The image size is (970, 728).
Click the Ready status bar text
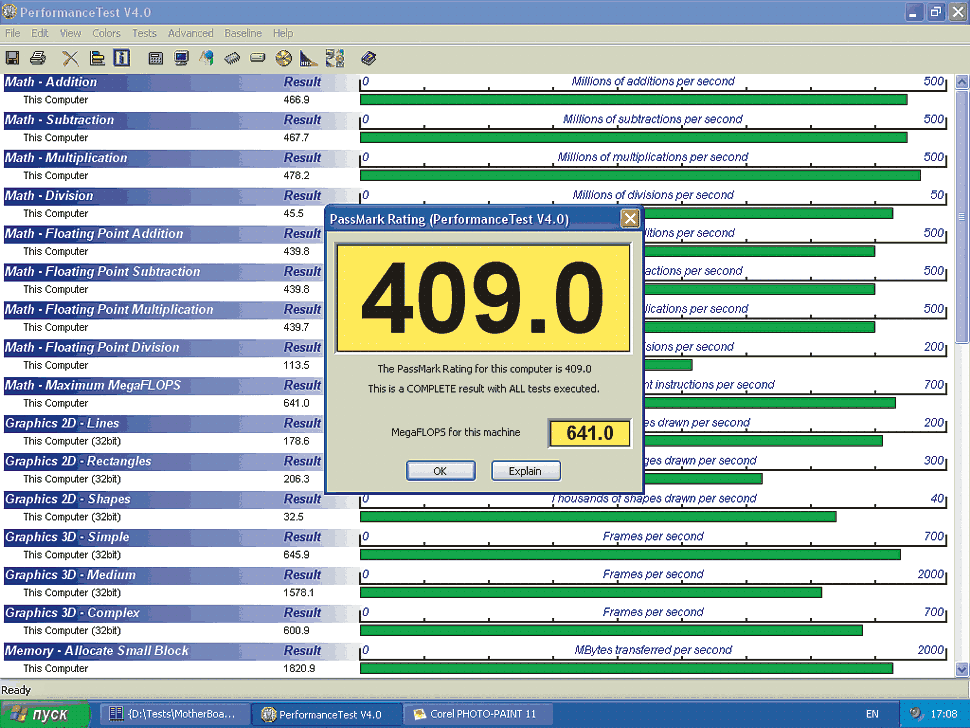point(16,690)
